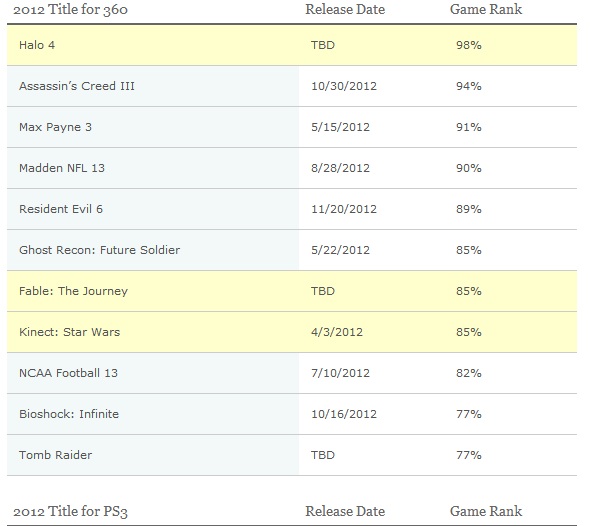Click Fable: The Journey title
The height and width of the screenshot is (526, 590).
73,291
